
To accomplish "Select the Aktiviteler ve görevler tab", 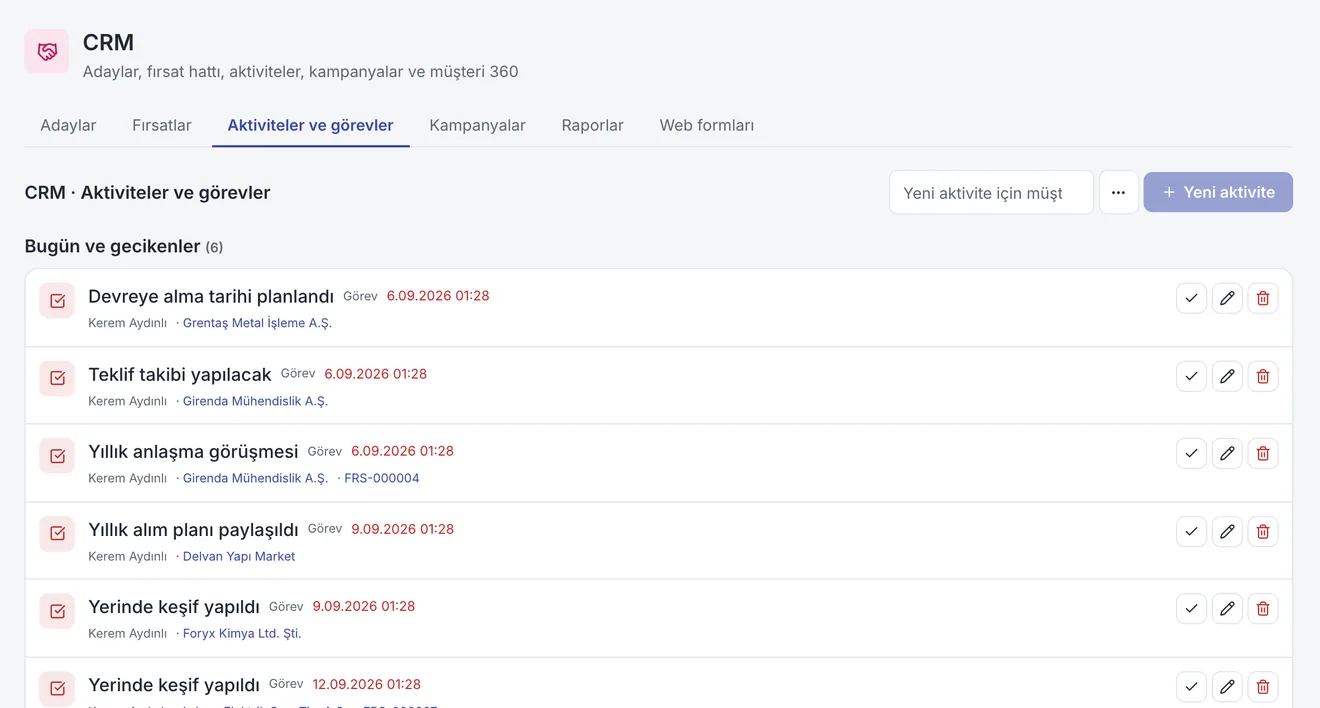I will tap(311, 125).
